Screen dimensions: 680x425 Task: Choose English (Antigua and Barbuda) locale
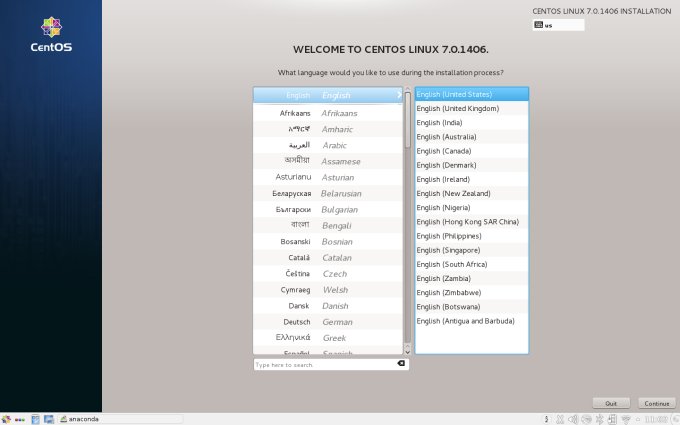pos(472,321)
